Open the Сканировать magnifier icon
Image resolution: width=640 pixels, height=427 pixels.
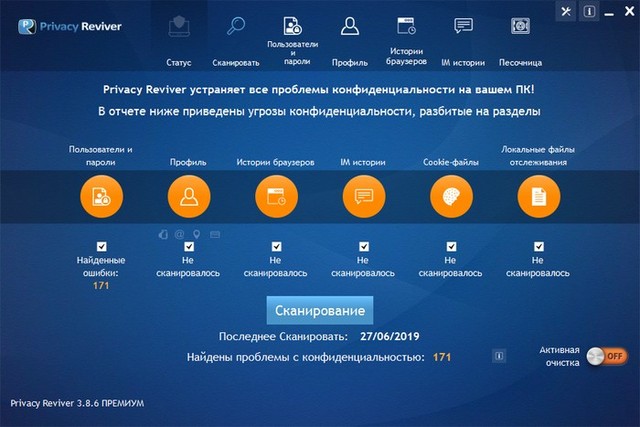[x=236, y=26]
